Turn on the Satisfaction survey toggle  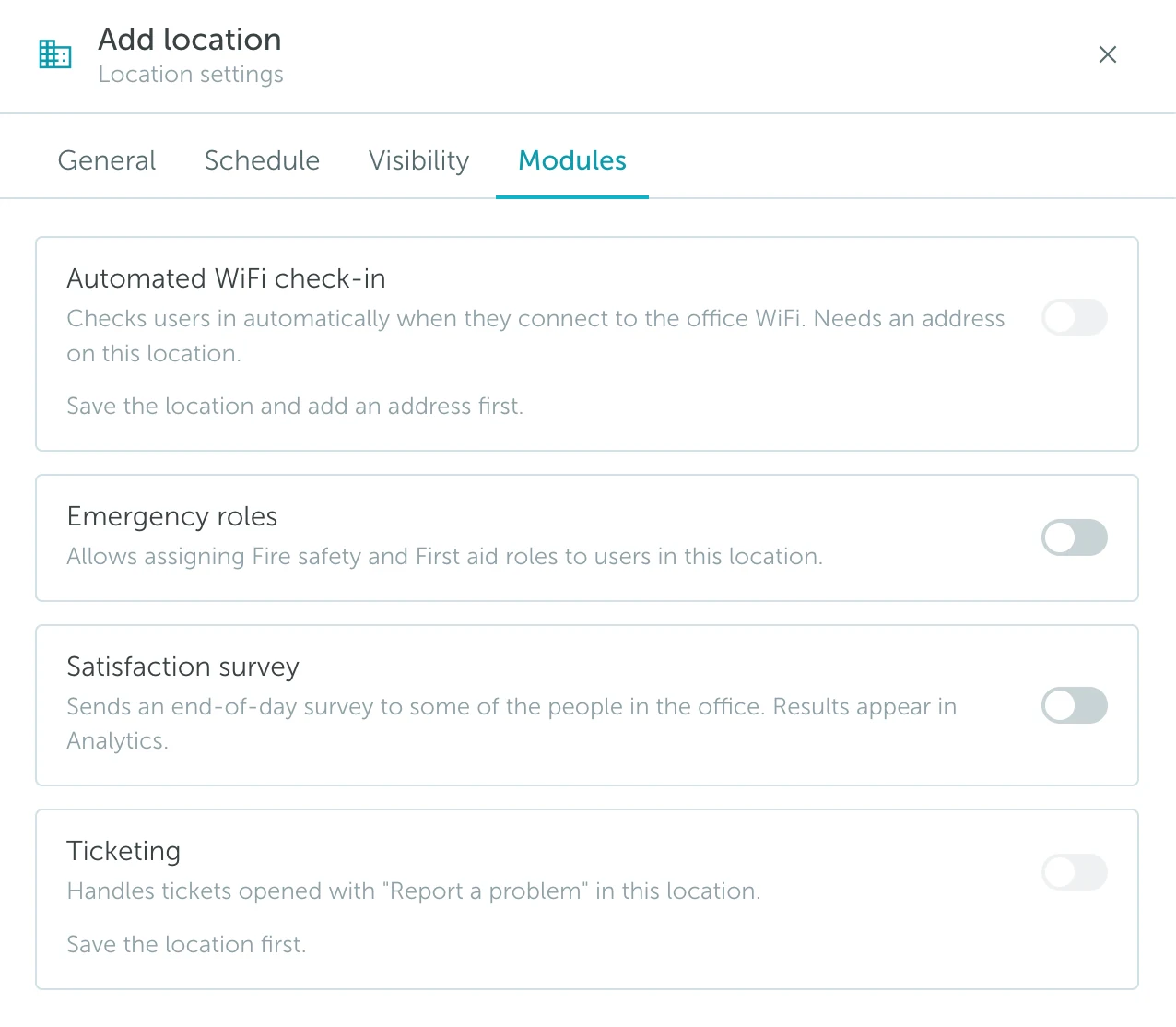(x=1075, y=705)
